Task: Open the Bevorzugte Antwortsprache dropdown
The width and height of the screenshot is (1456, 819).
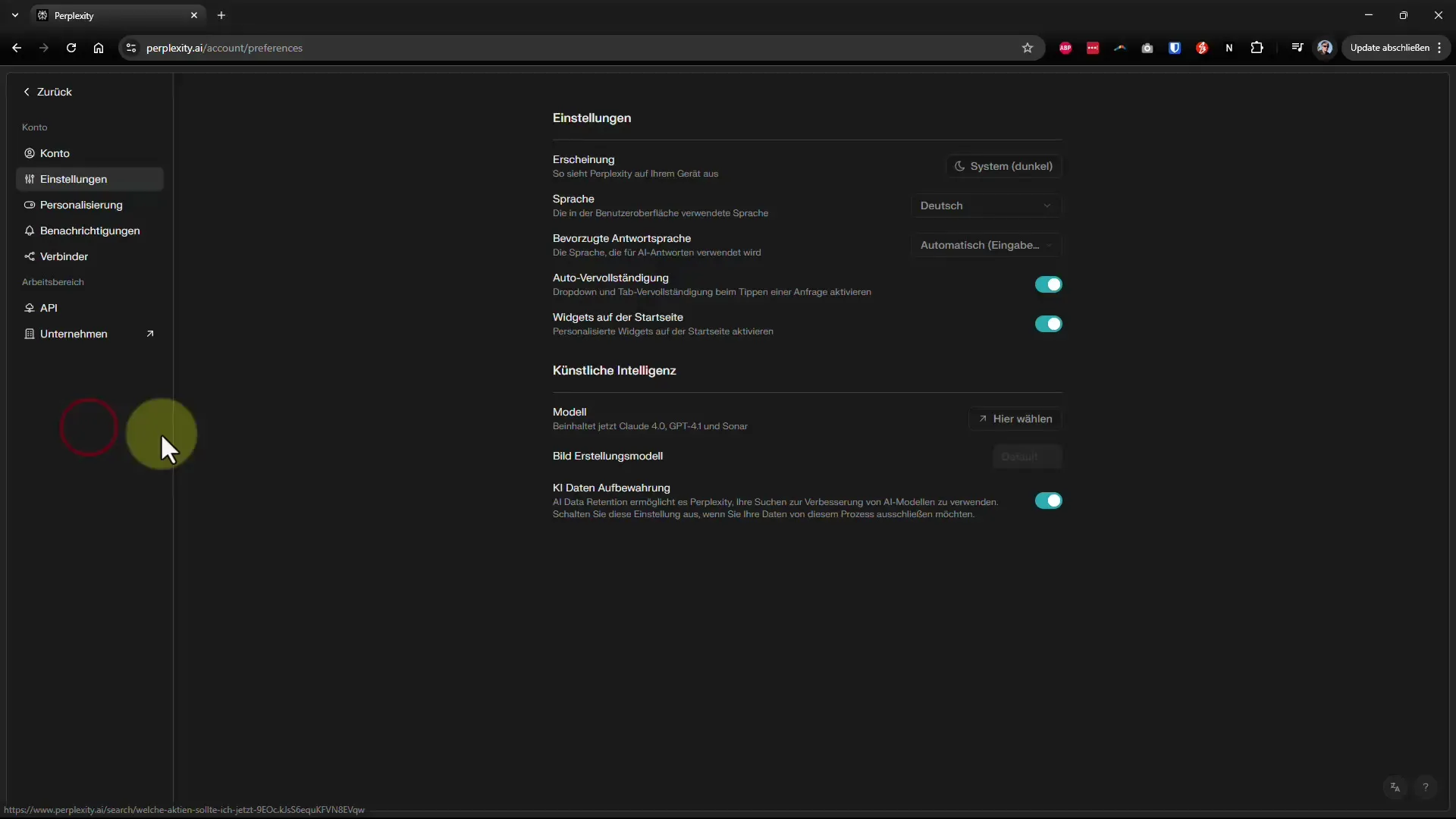Action: [986, 245]
